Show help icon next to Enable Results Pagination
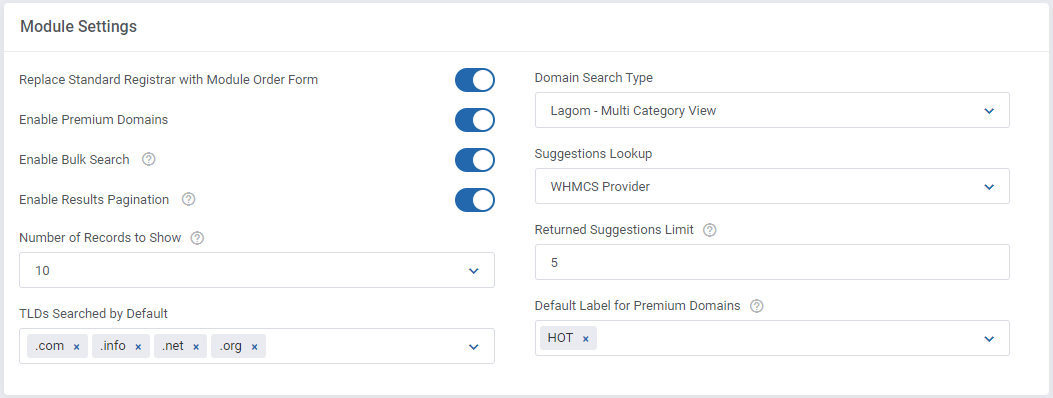The height and width of the screenshot is (398, 1053). (189, 199)
